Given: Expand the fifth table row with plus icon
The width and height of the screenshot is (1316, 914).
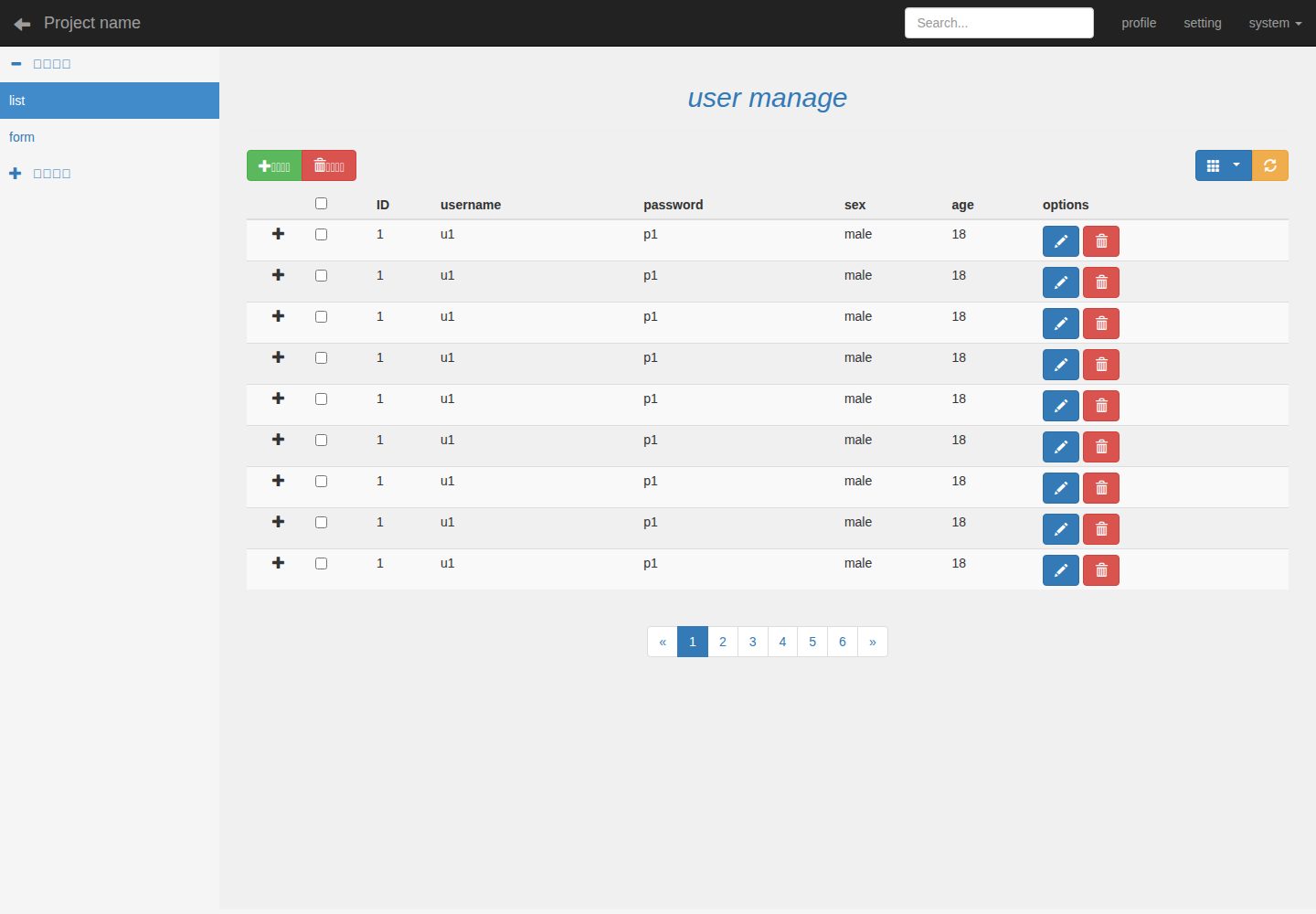Looking at the screenshot, I should coord(279,399).
